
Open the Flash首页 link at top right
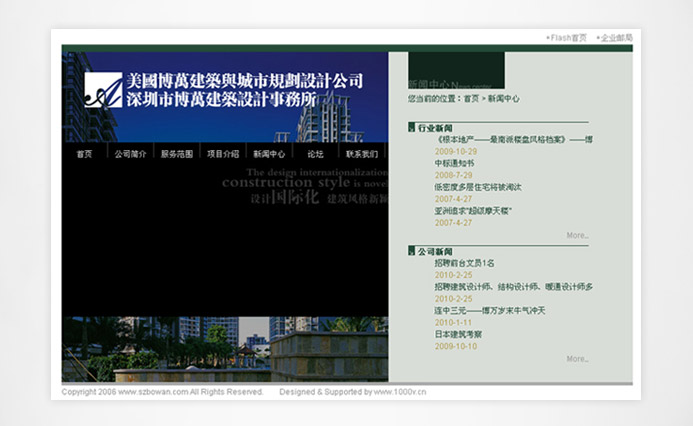click(567, 37)
